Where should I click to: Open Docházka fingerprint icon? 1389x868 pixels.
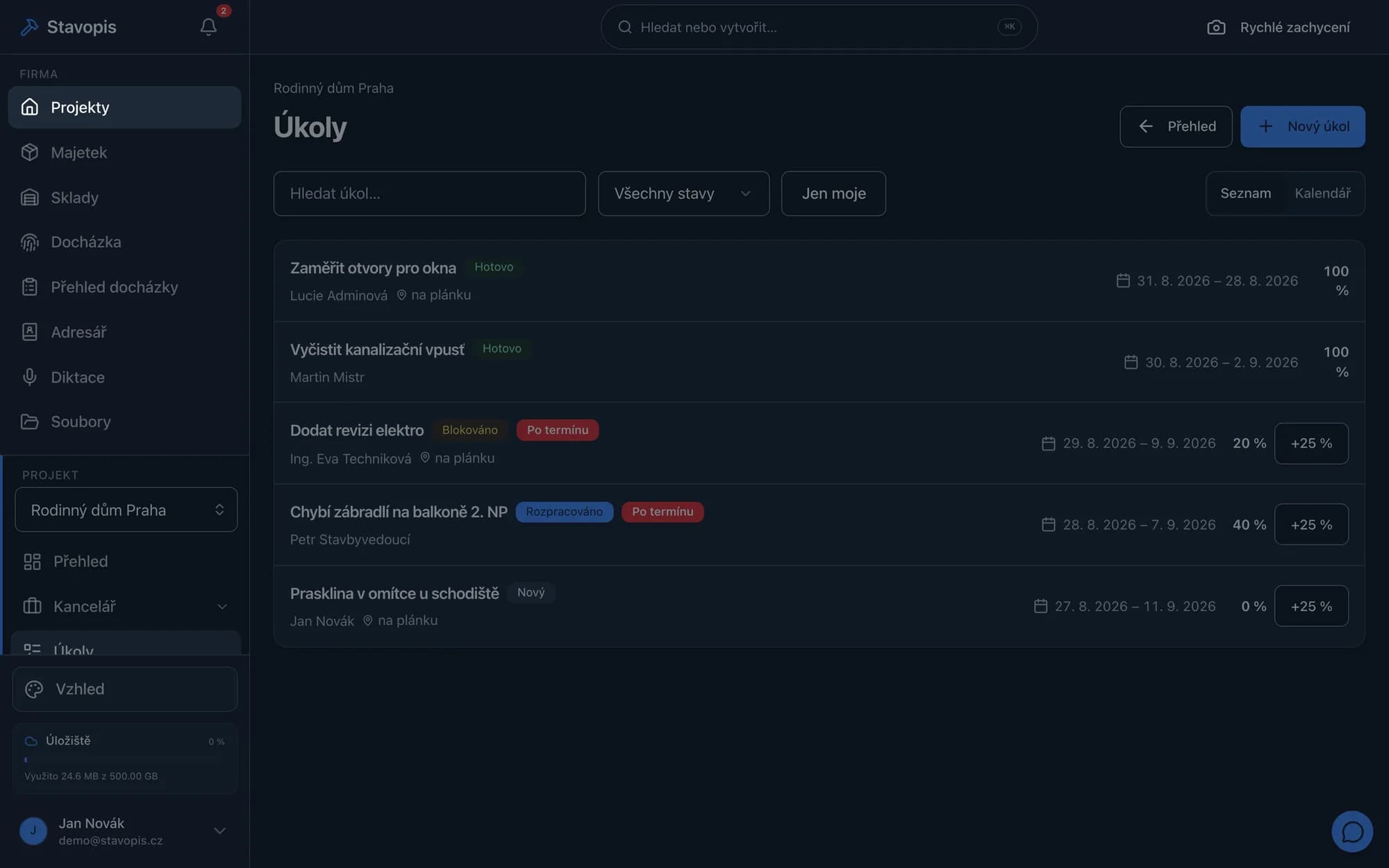29,242
